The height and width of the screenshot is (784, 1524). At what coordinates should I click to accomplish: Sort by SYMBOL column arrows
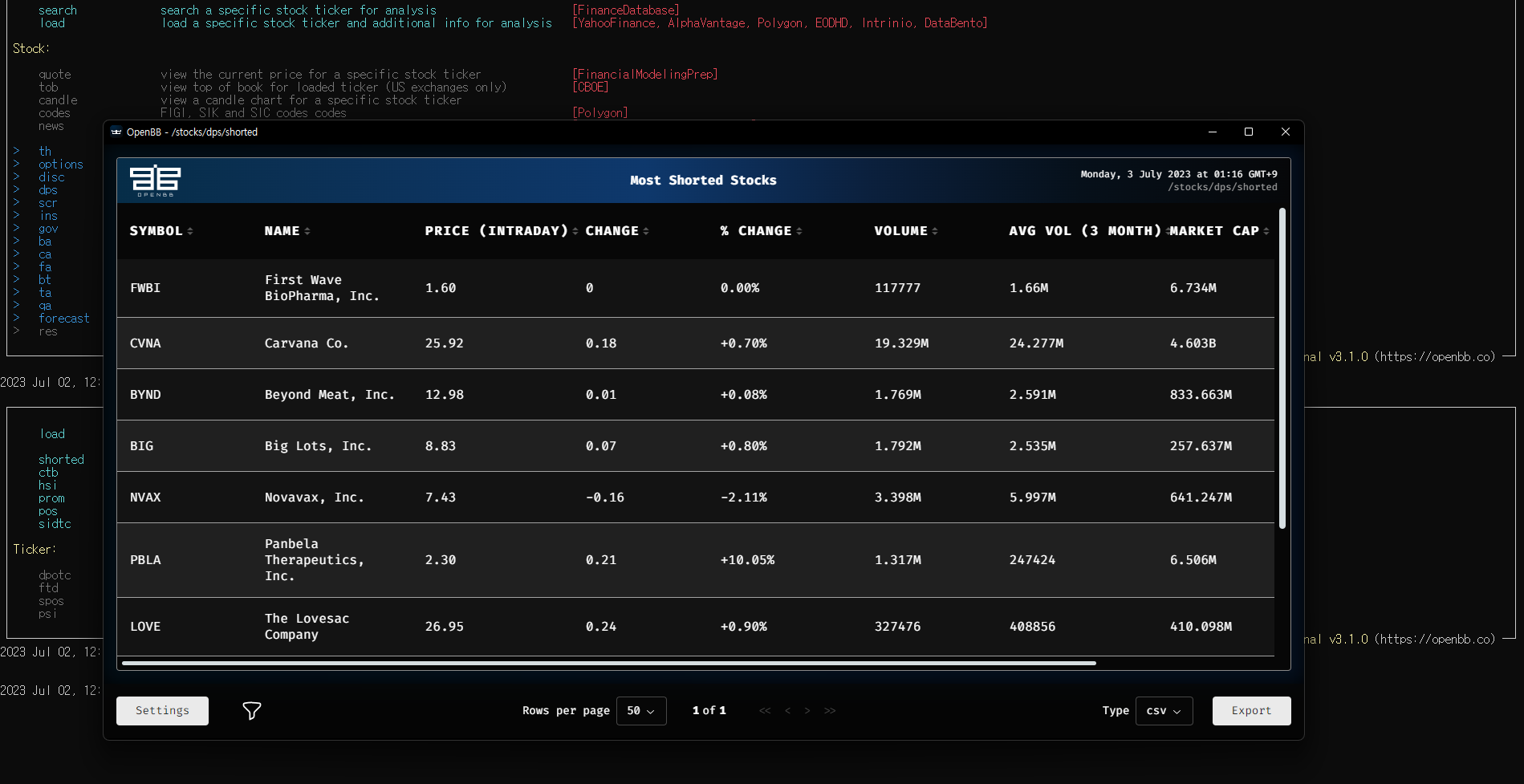(x=190, y=231)
